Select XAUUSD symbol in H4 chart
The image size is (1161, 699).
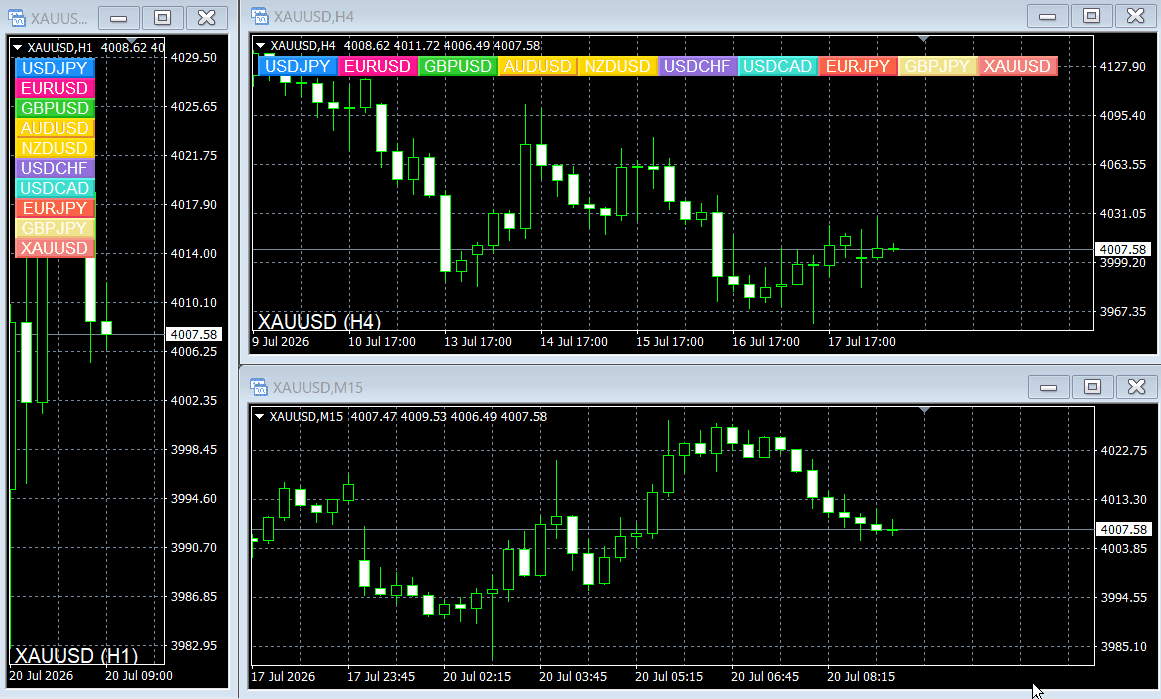[x=1017, y=66]
